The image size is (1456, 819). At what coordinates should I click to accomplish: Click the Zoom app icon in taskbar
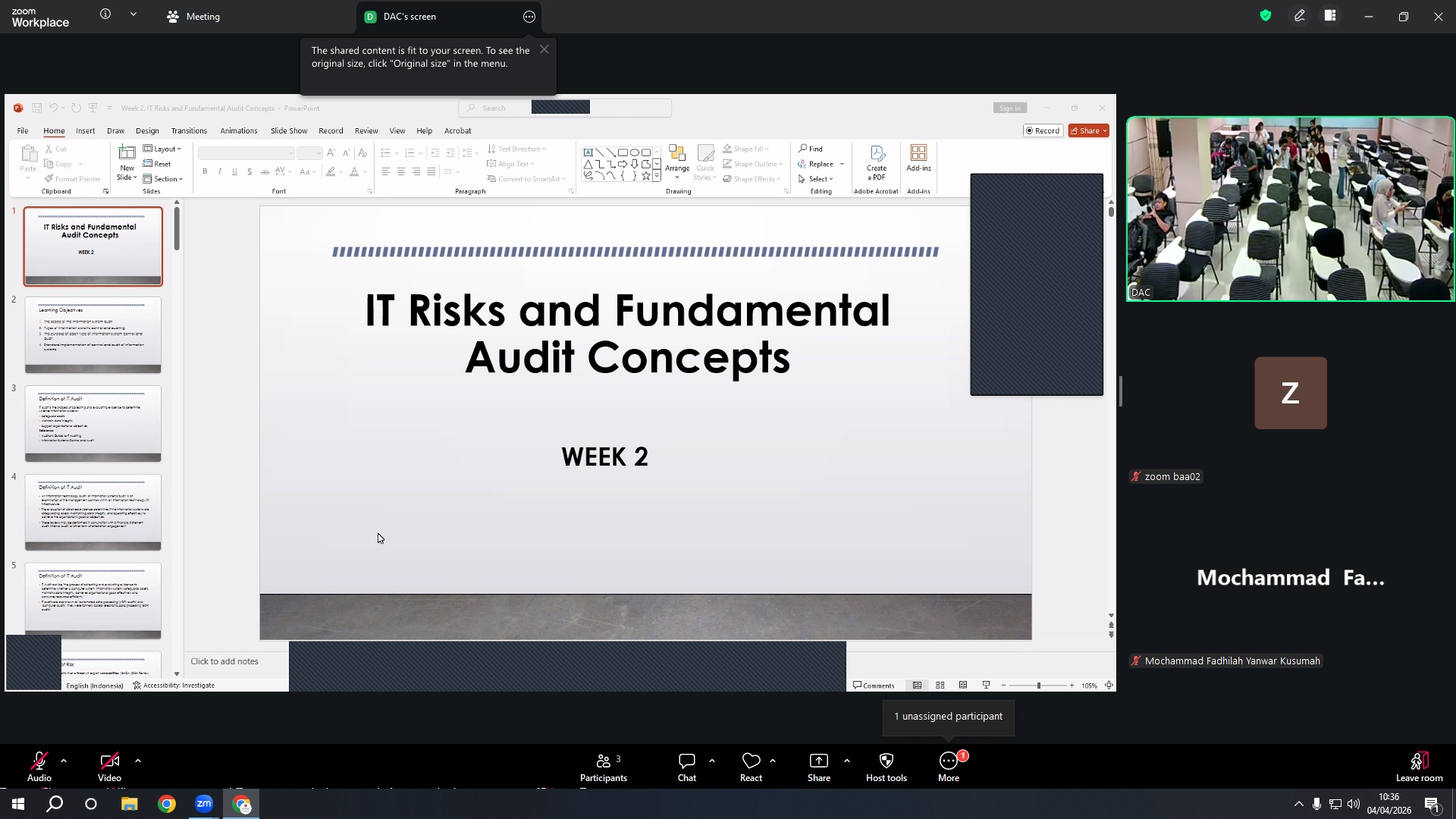tap(204, 804)
